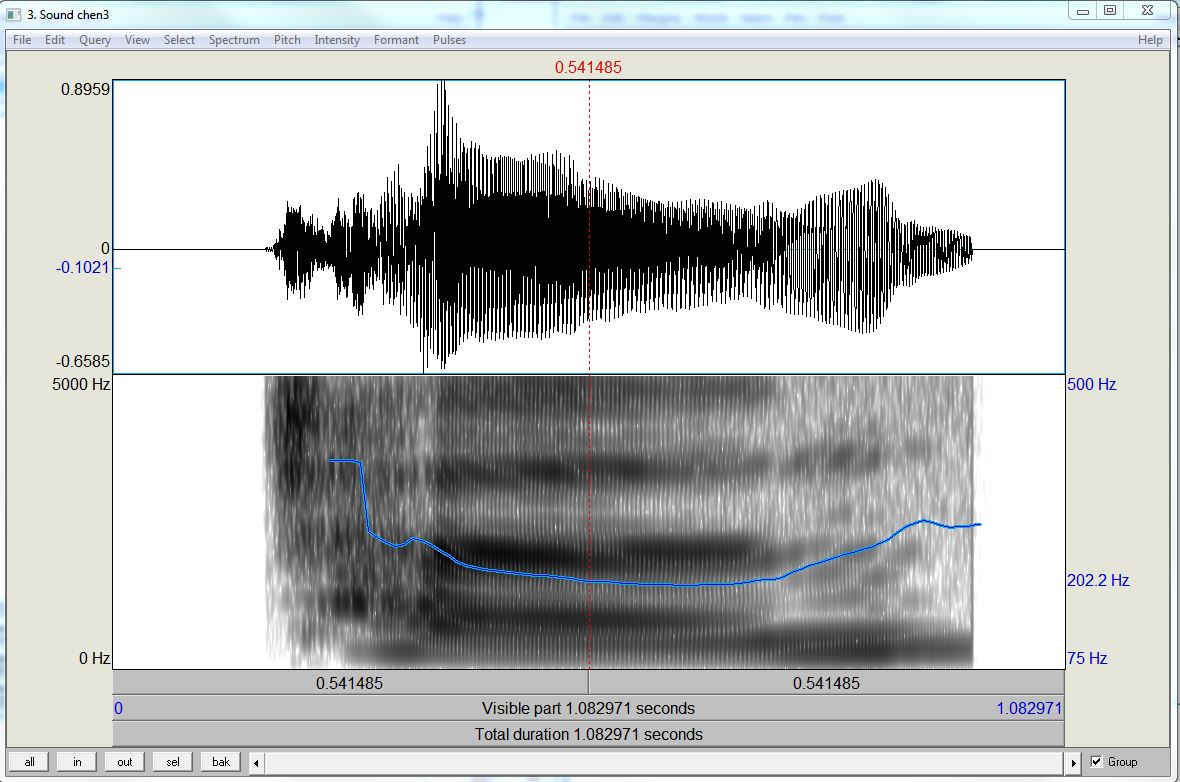
Task: Click the 'in' zoom button
Action: 77,762
